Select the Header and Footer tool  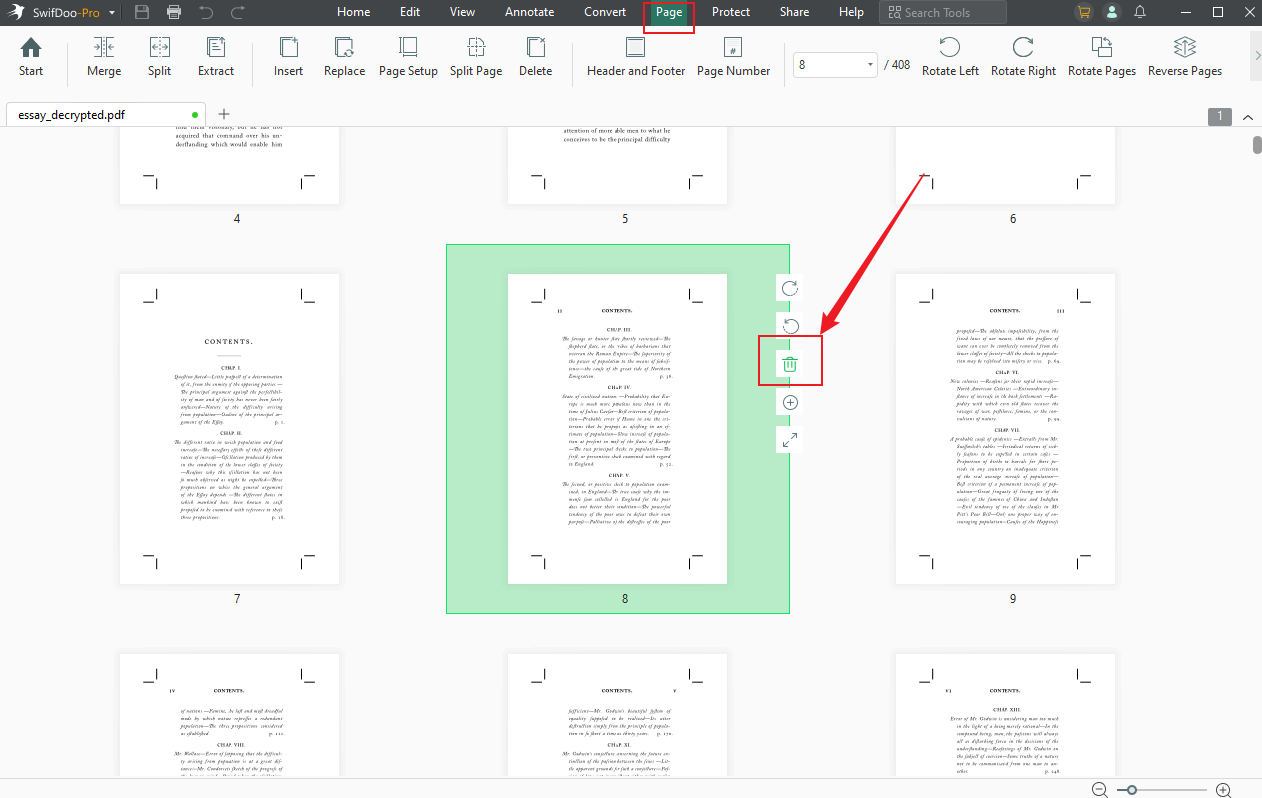pos(635,57)
